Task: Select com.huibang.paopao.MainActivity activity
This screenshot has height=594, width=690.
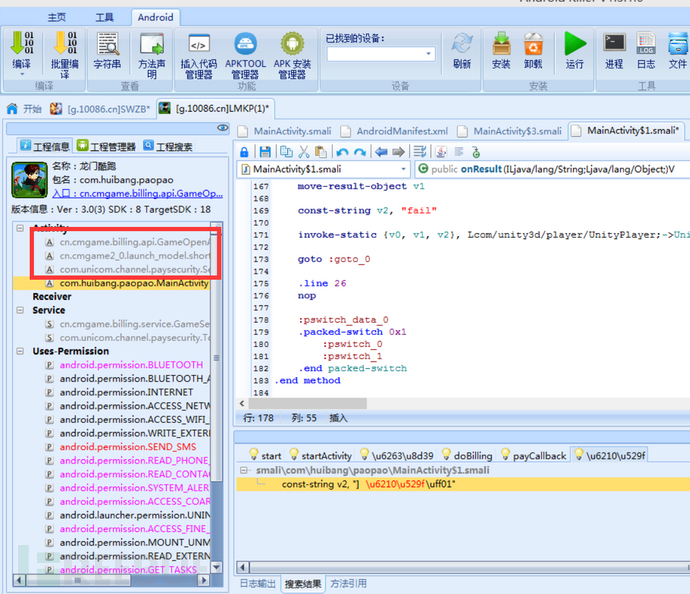Action: tap(113, 283)
